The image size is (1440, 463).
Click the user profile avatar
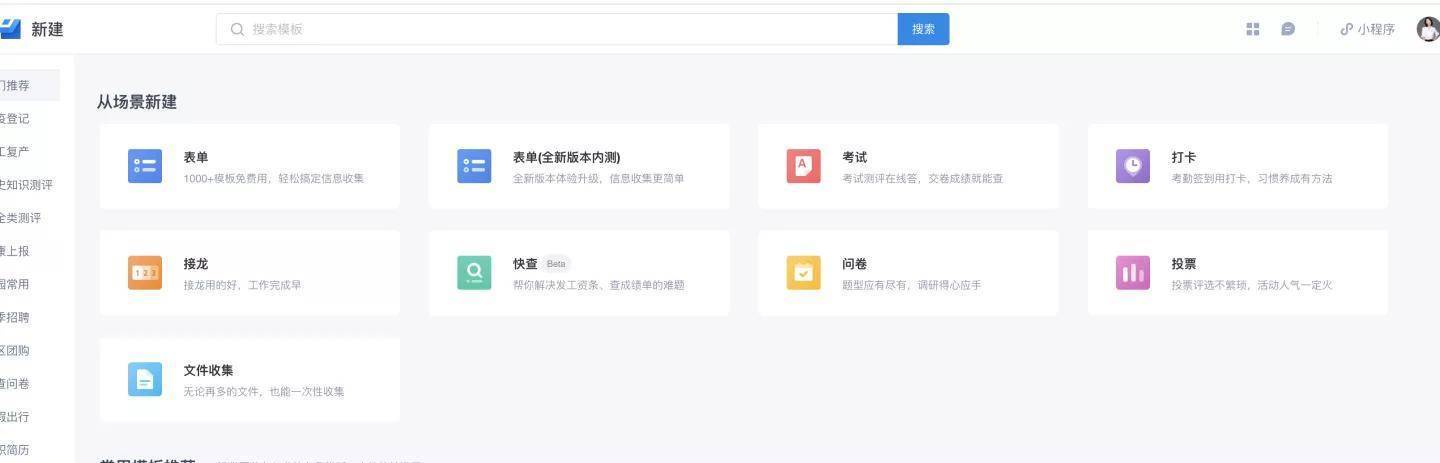point(1428,29)
